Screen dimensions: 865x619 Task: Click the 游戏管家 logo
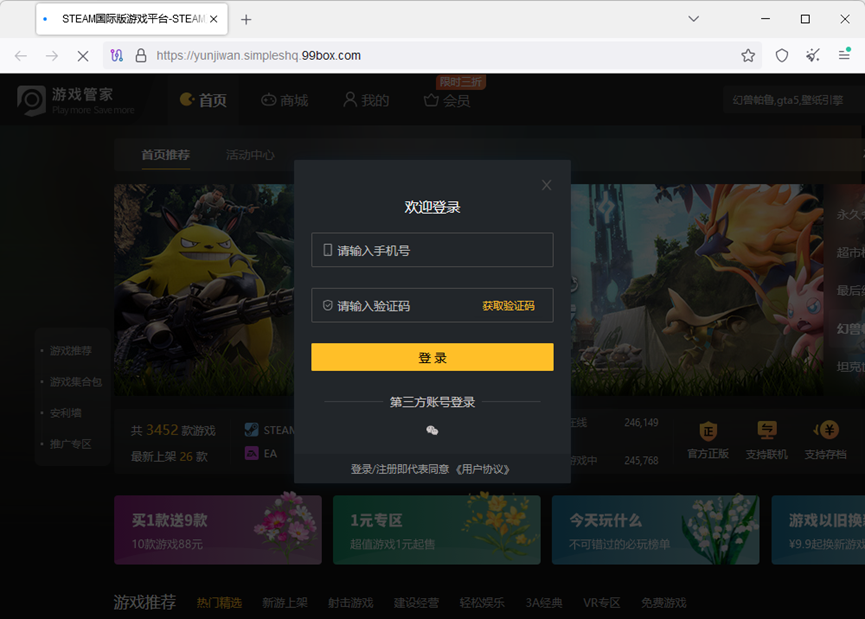click(x=76, y=100)
